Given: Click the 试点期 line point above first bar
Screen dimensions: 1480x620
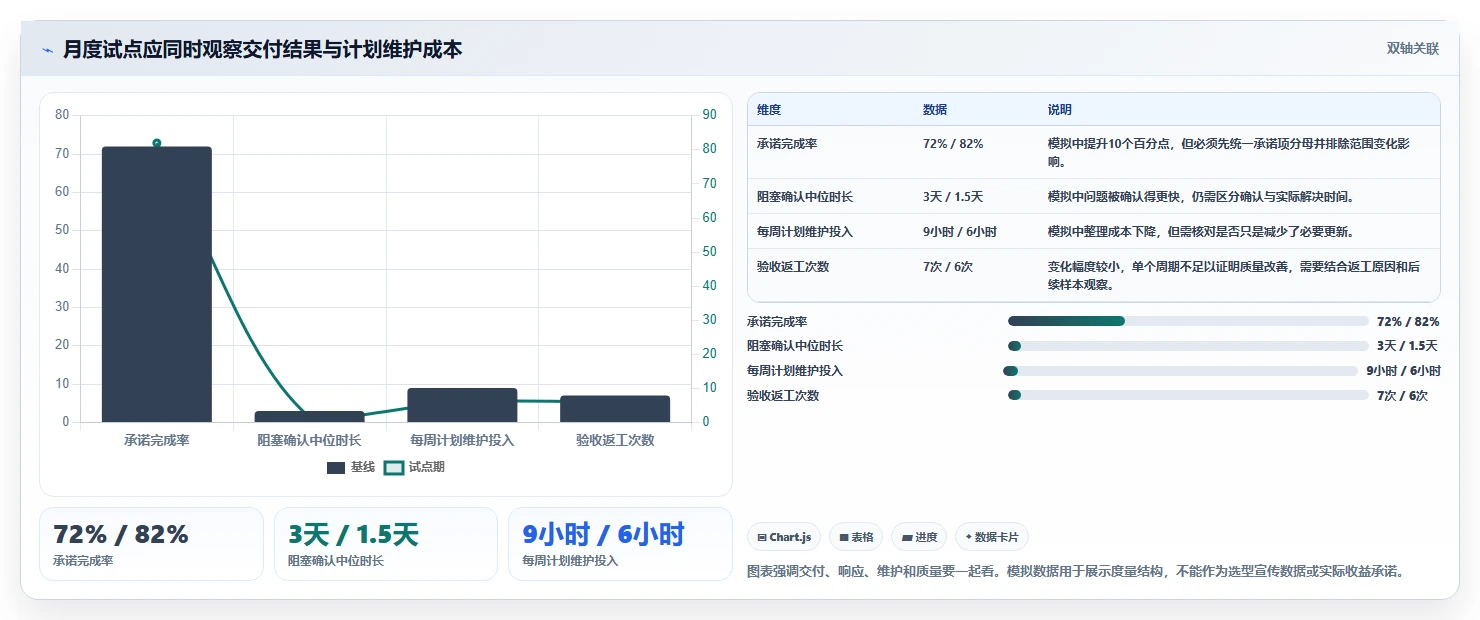Looking at the screenshot, I should [157, 143].
